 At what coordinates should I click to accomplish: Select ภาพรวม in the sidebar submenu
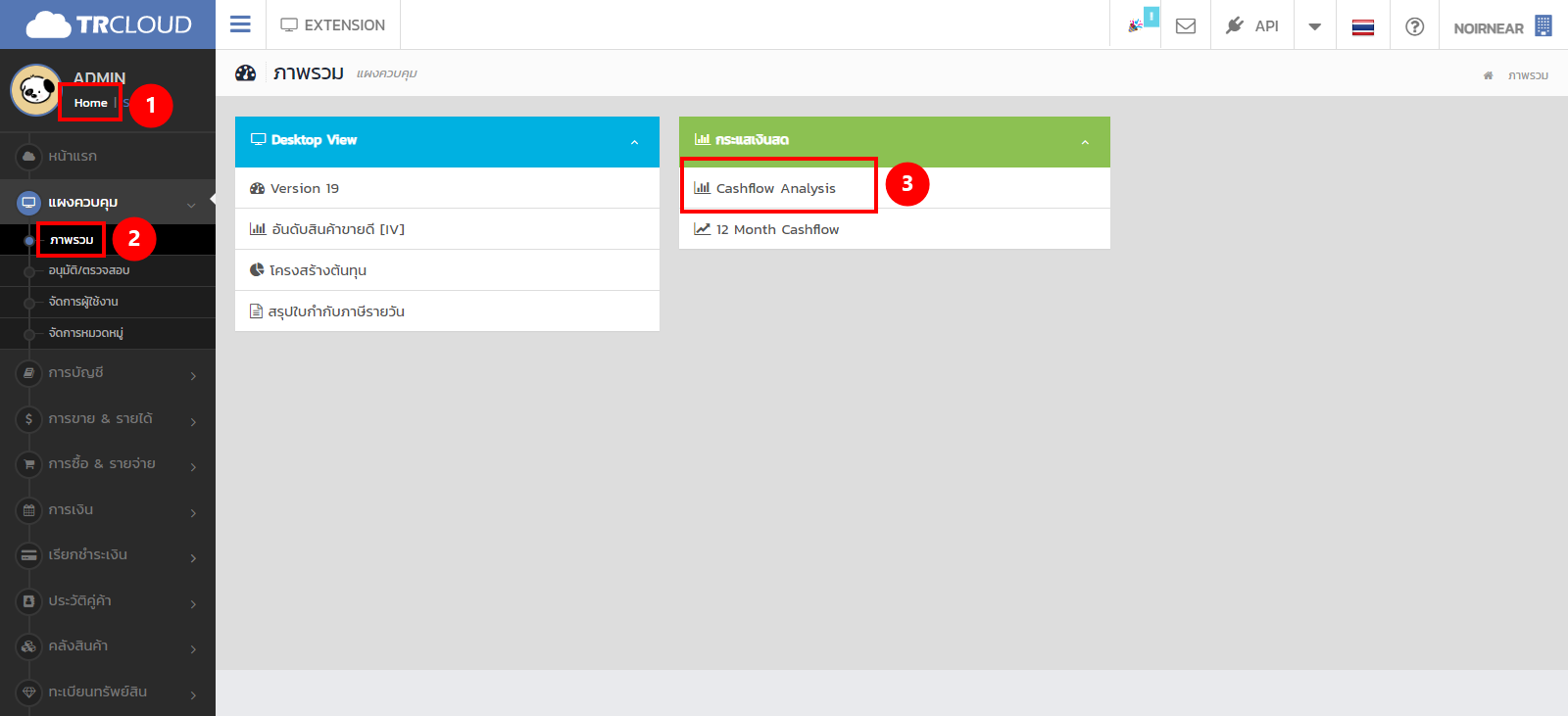72,240
